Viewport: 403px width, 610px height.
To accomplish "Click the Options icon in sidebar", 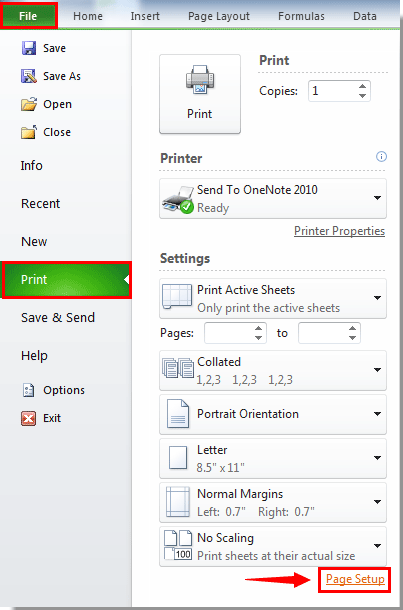I will 28,390.
